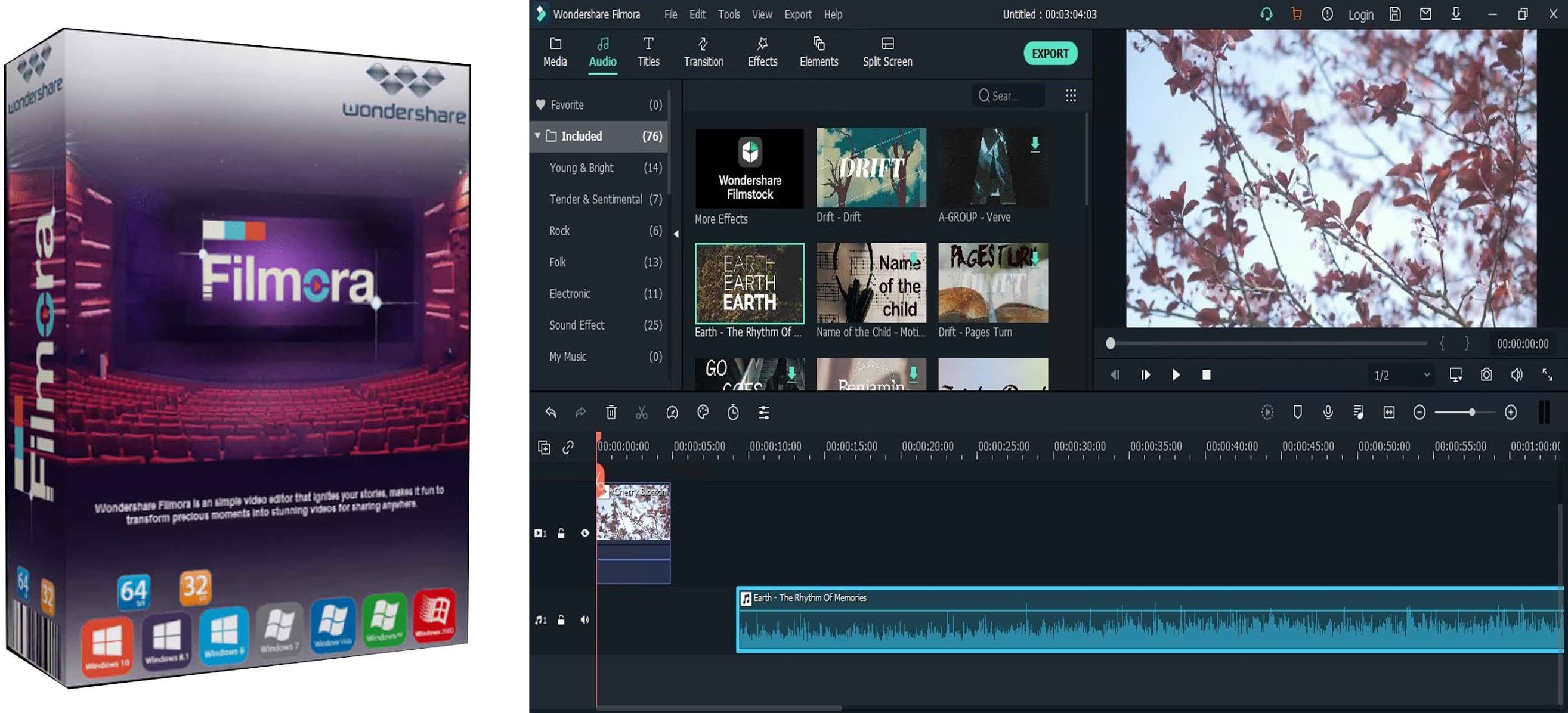
Task: Open the speed gauge tool
Action: pos(672,413)
